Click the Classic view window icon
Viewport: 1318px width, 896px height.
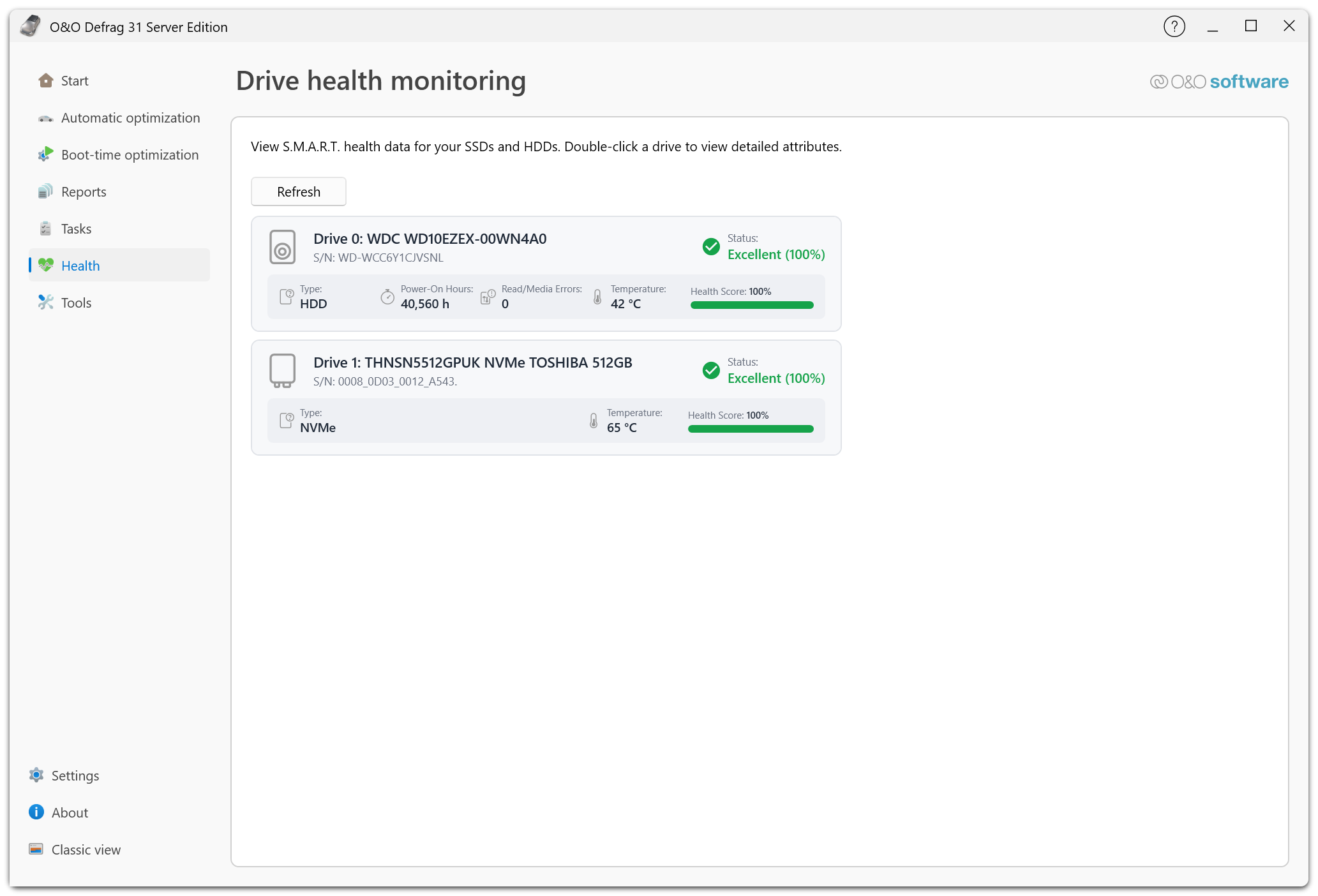(36, 849)
